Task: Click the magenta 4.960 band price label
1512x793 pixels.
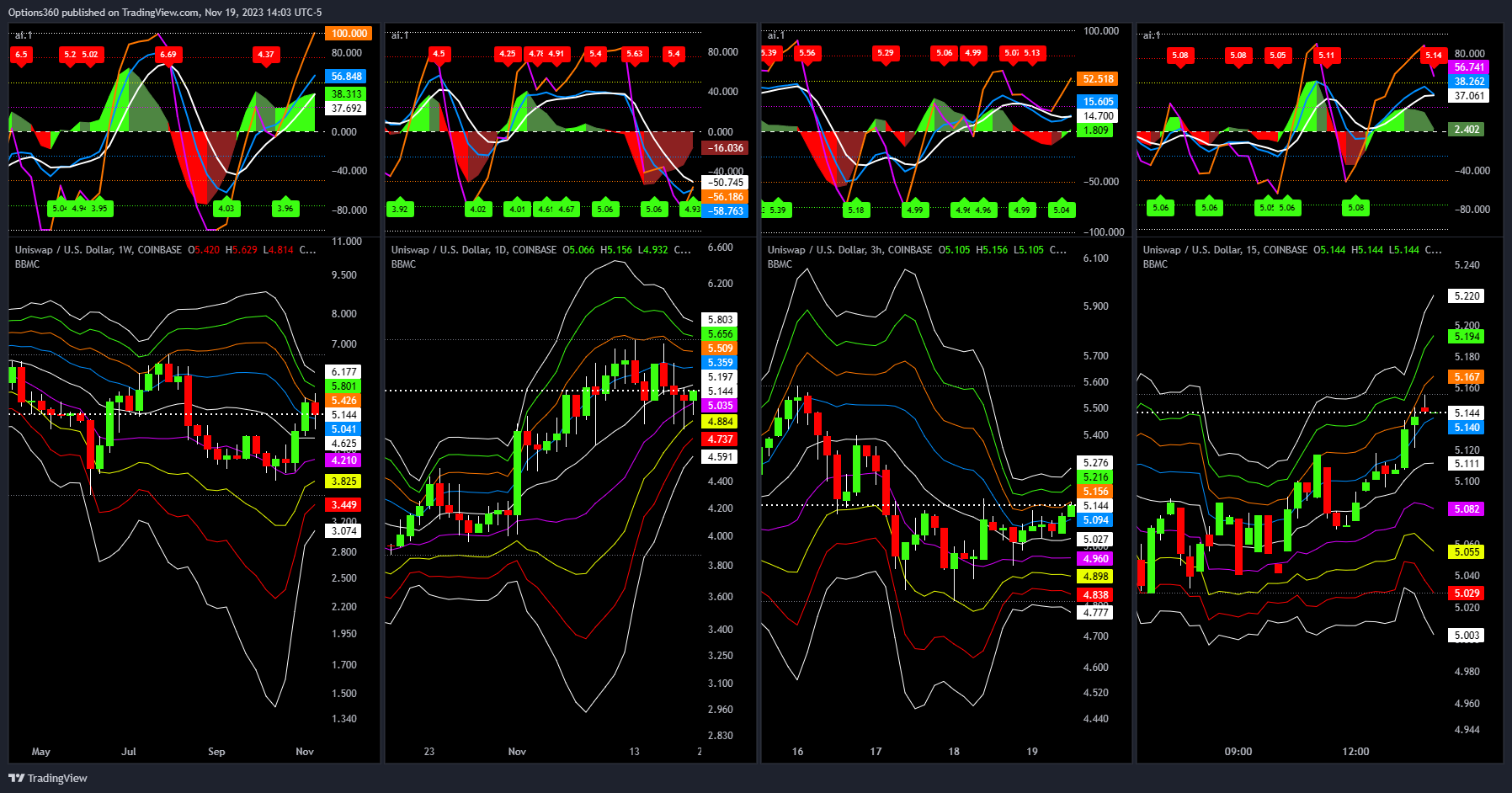Action: 1095,559
